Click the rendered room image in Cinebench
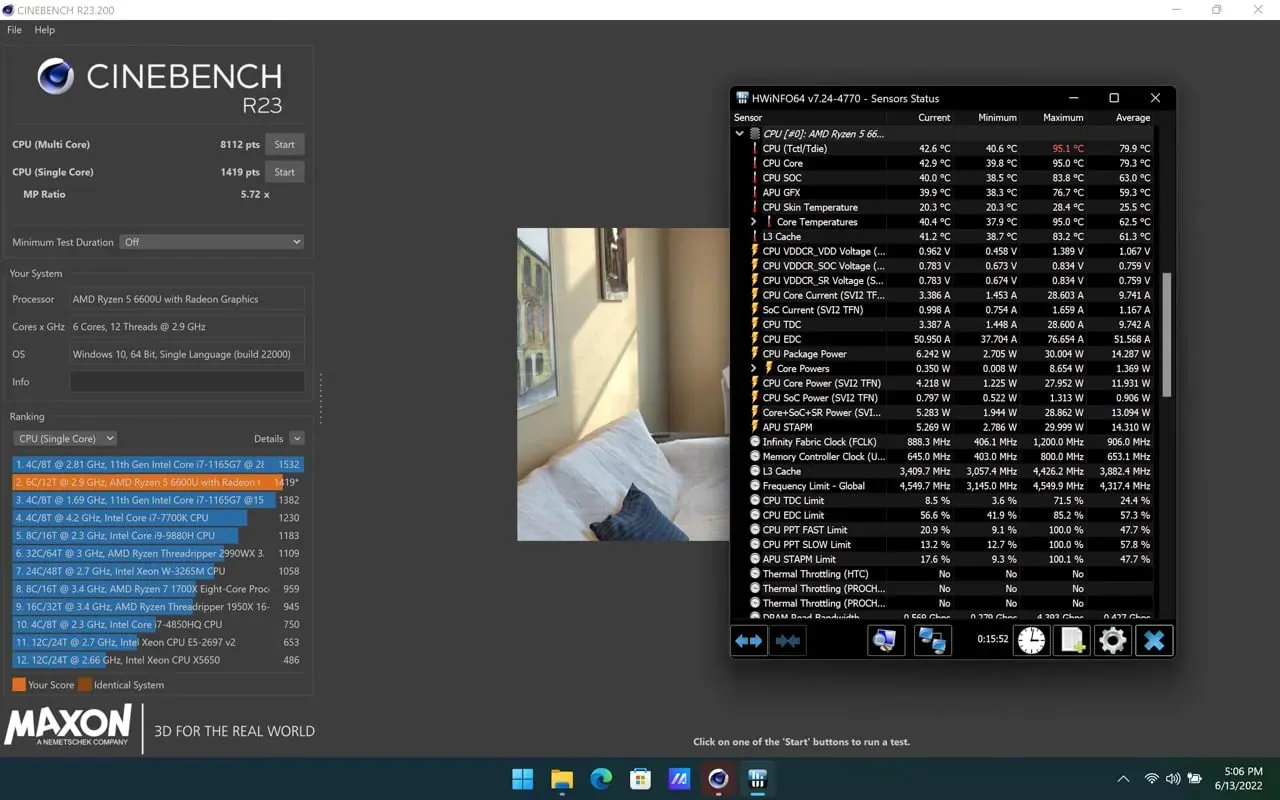This screenshot has height=800, width=1280. (x=623, y=384)
